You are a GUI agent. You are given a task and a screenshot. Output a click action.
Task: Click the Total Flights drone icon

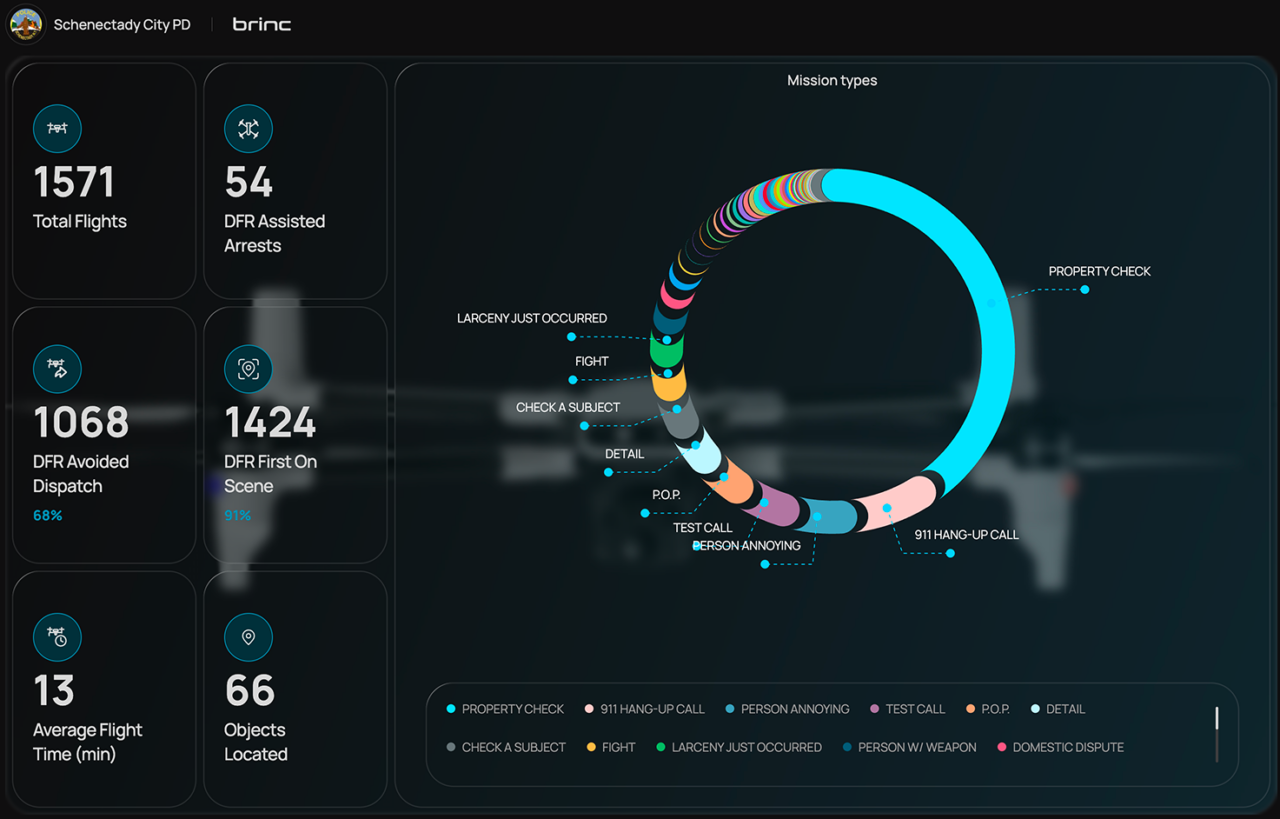coord(57,129)
